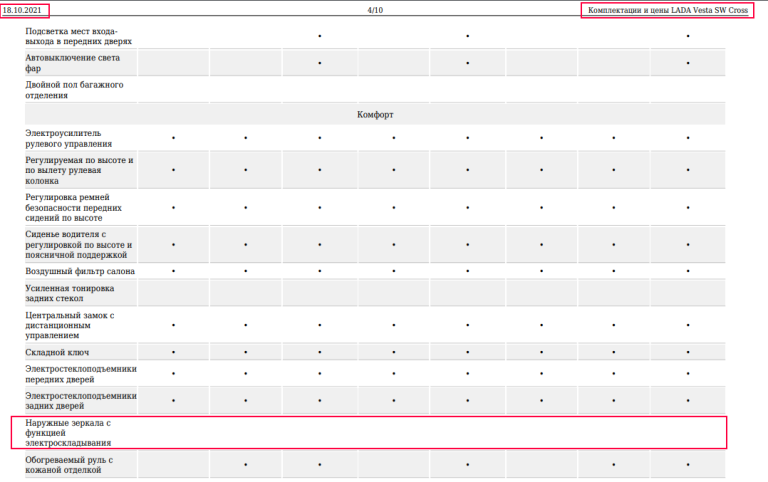Click 'Центральный замок' row label
Image resolution: width=768 pixels, height=482 pixels.
click(72, 325)
